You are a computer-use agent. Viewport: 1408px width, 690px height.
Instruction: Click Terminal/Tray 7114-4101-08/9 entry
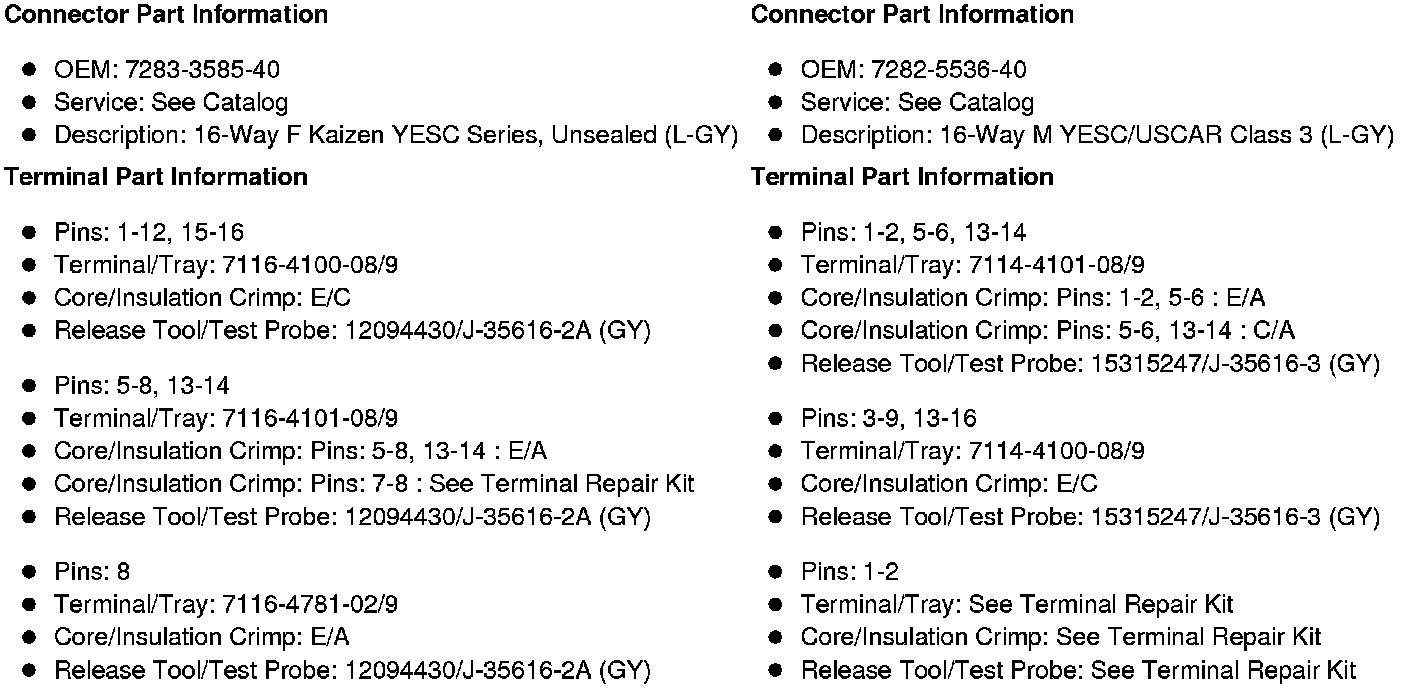click(972, 266)
